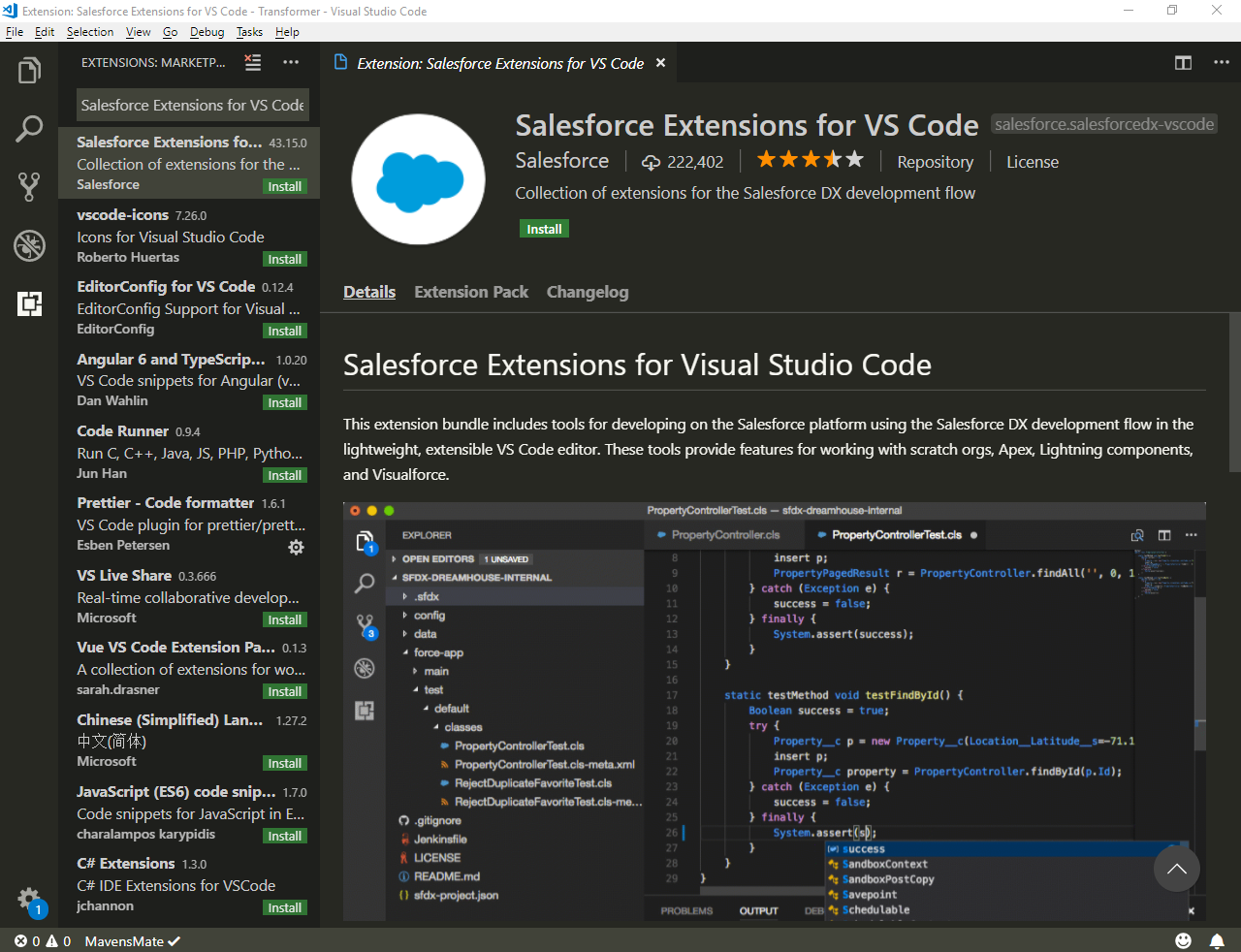This screenshot has width=1241, height=952.
Task: Select the Salesforce Extensions editor tab
Action: pyautogui.click(x=499, y=63)
